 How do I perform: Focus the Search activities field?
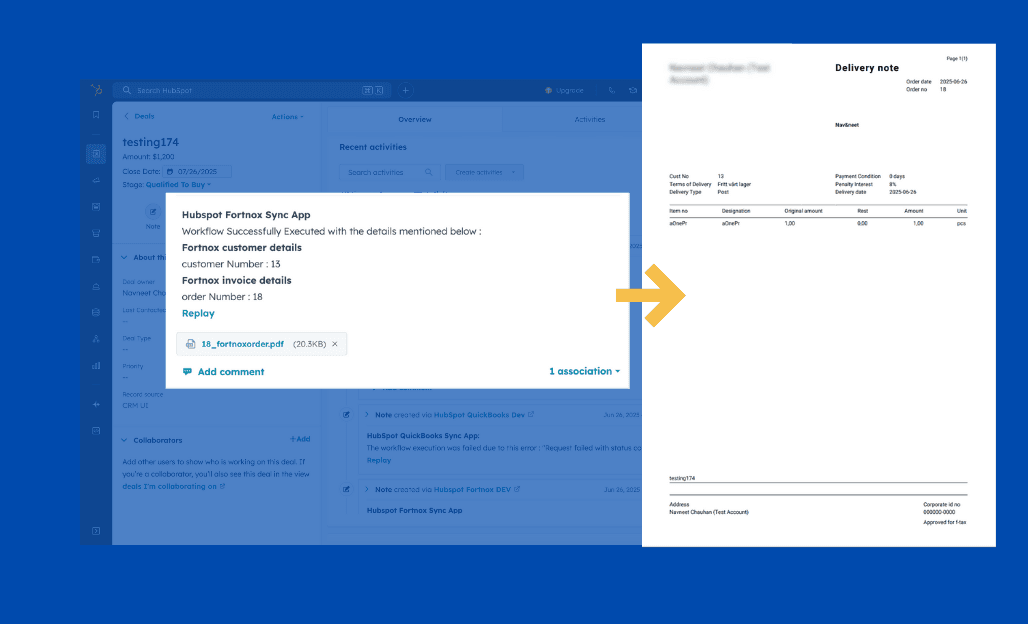(388, 172)
